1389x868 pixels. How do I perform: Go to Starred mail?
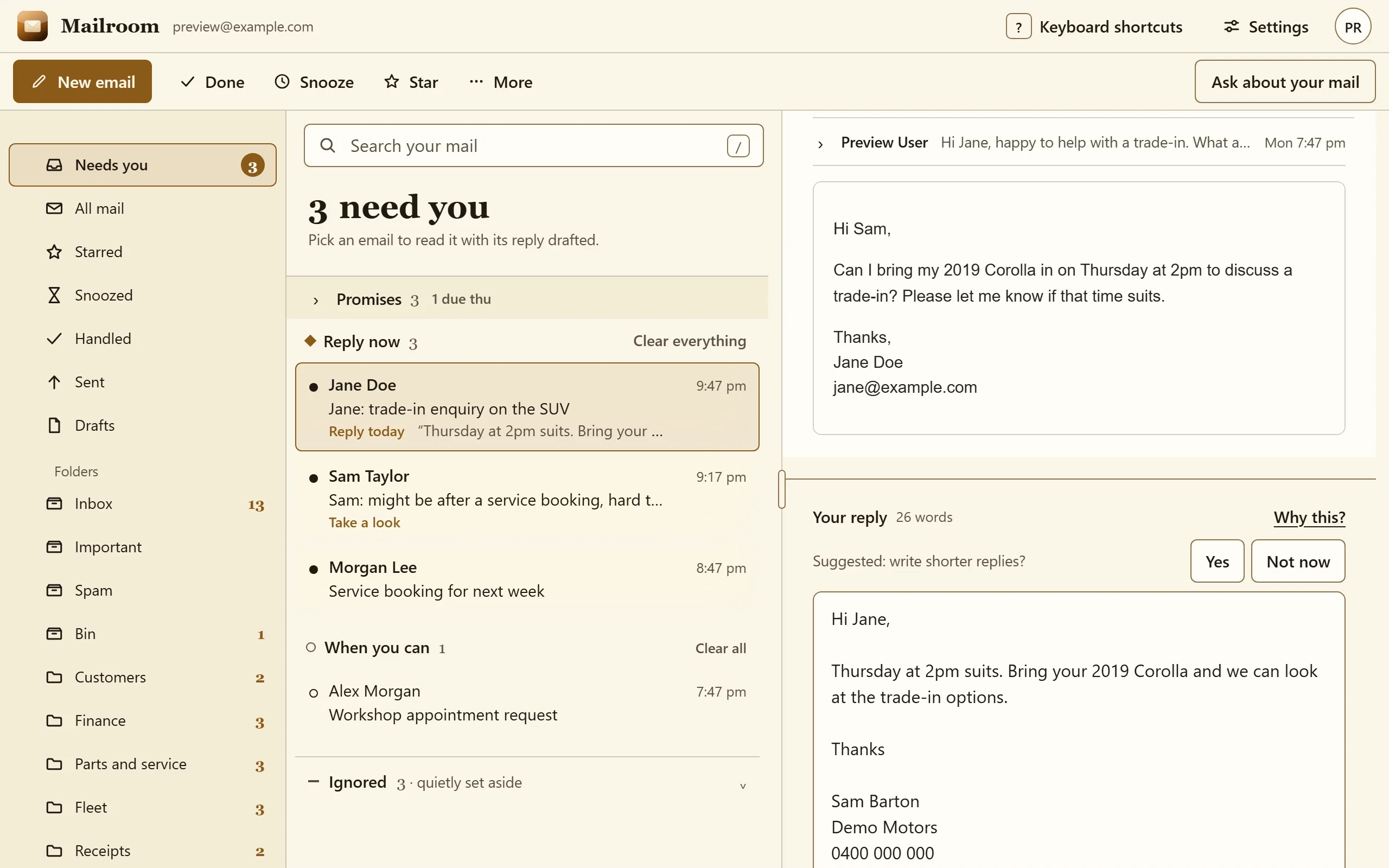(x=142, y=251)
